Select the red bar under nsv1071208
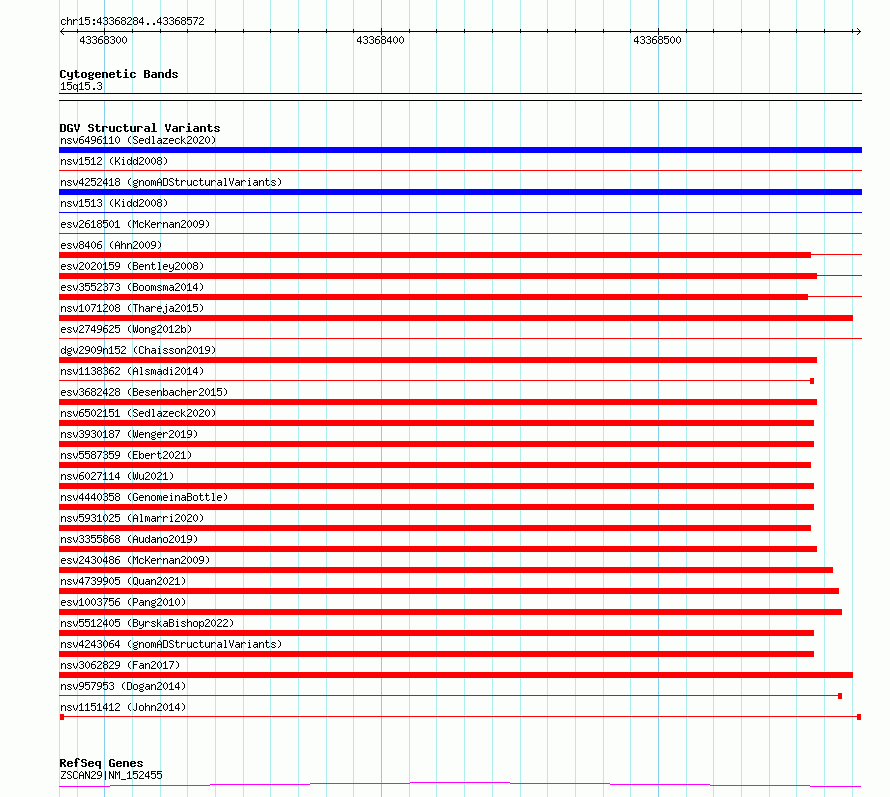Viewport: 890px width, 797px height. click(x=456, y=318)
